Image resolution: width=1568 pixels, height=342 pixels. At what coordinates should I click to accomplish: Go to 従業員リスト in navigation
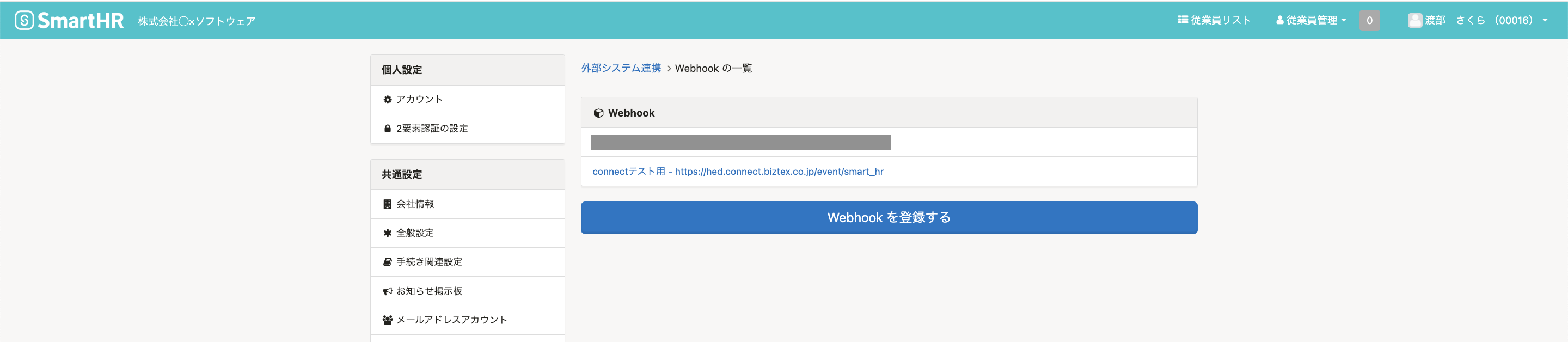(1214, 21)
